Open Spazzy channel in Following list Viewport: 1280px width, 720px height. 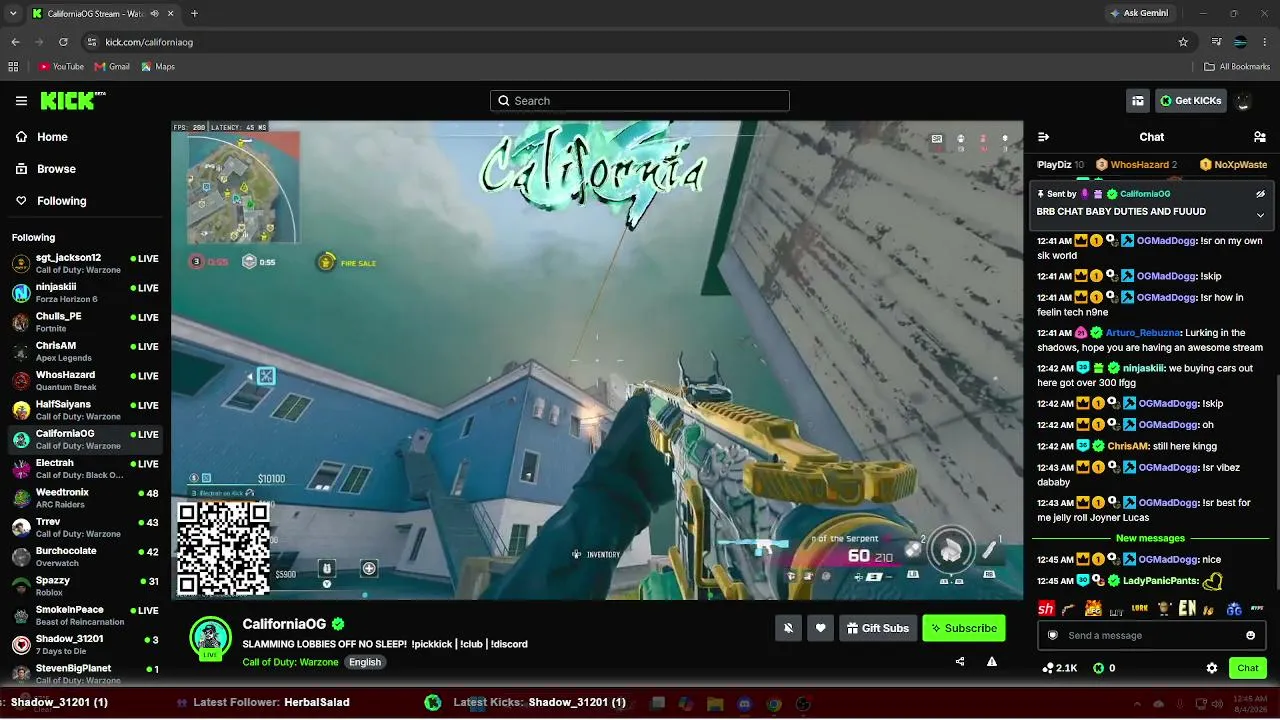85,586
